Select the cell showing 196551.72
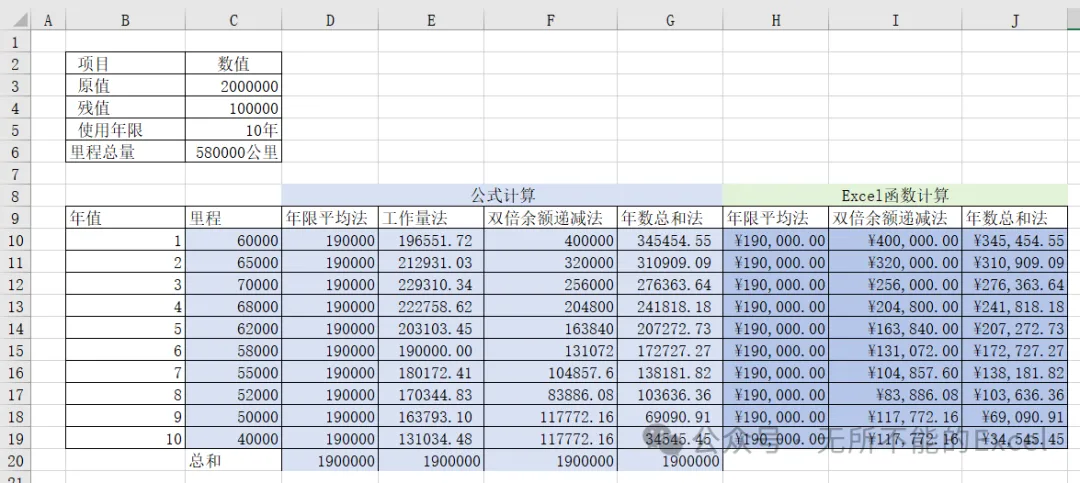 tap(431, 240)
